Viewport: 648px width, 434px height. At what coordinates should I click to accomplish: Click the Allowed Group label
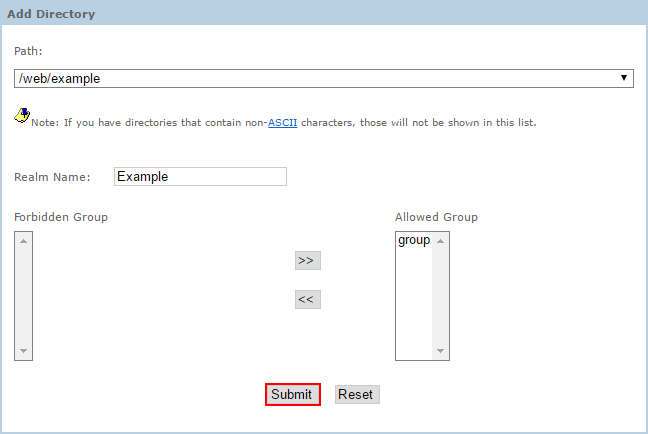(x=436, y=217)
